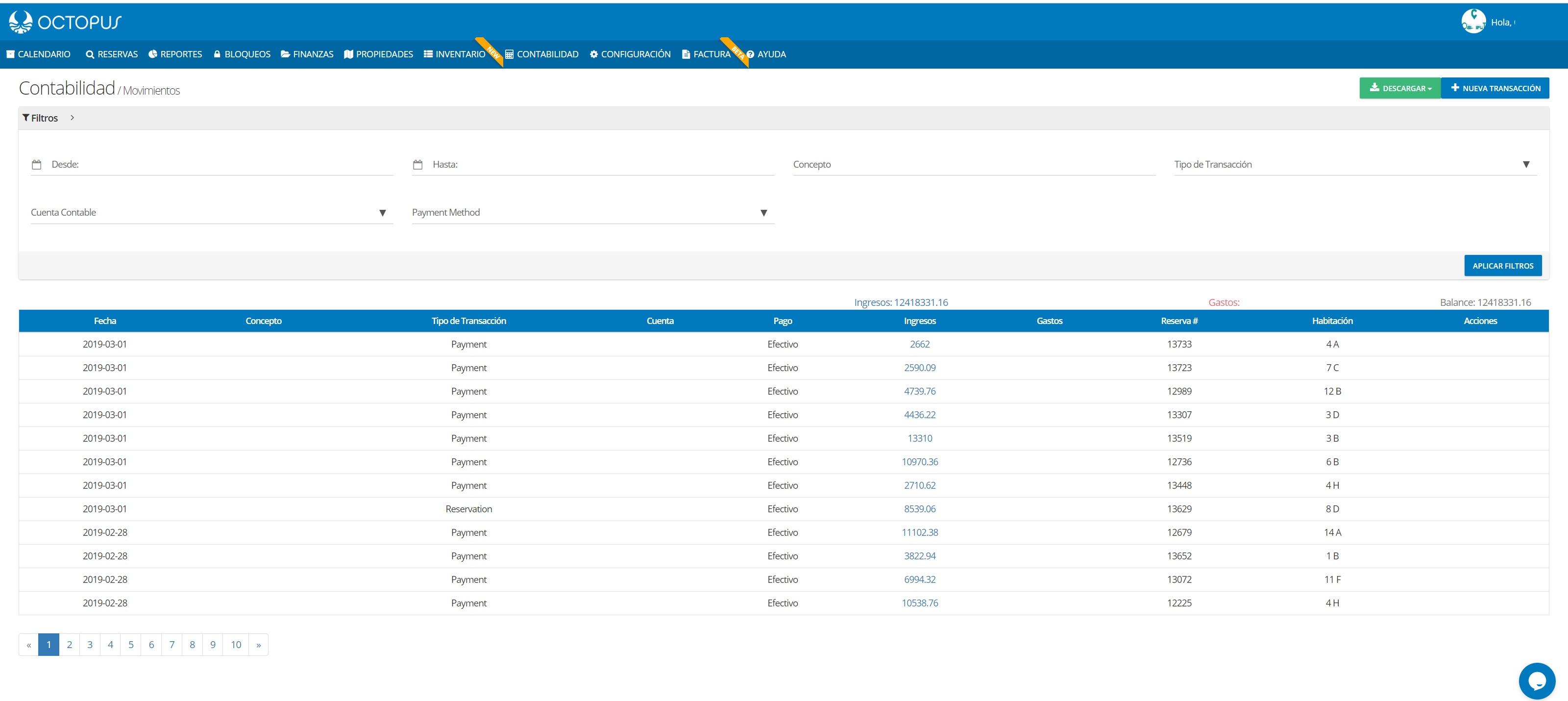The height and width of the screenshot is (701, 1568).
Task: Go to page 5 of results
Action: 131,644
